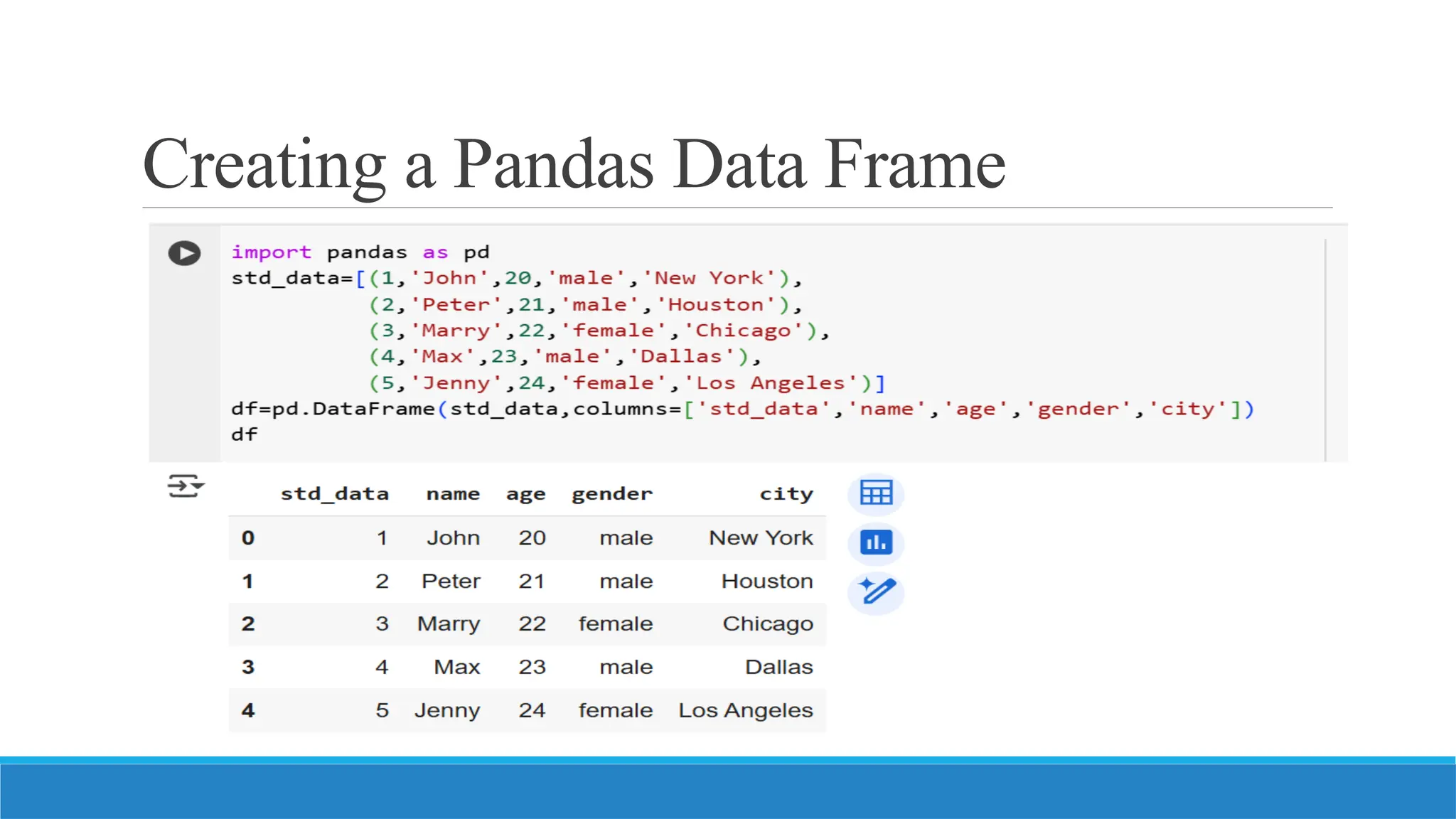1456x819 pixels.
Task: Click generate code with AI pencil icon
Action: click(x=876, y=591)
